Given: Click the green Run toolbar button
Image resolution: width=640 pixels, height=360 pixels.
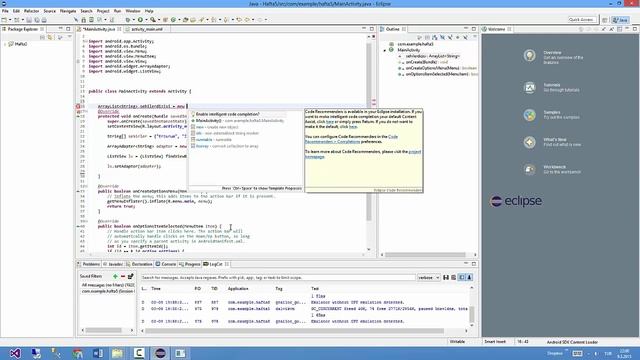Looking at the screenshot, I should point(140,20).
